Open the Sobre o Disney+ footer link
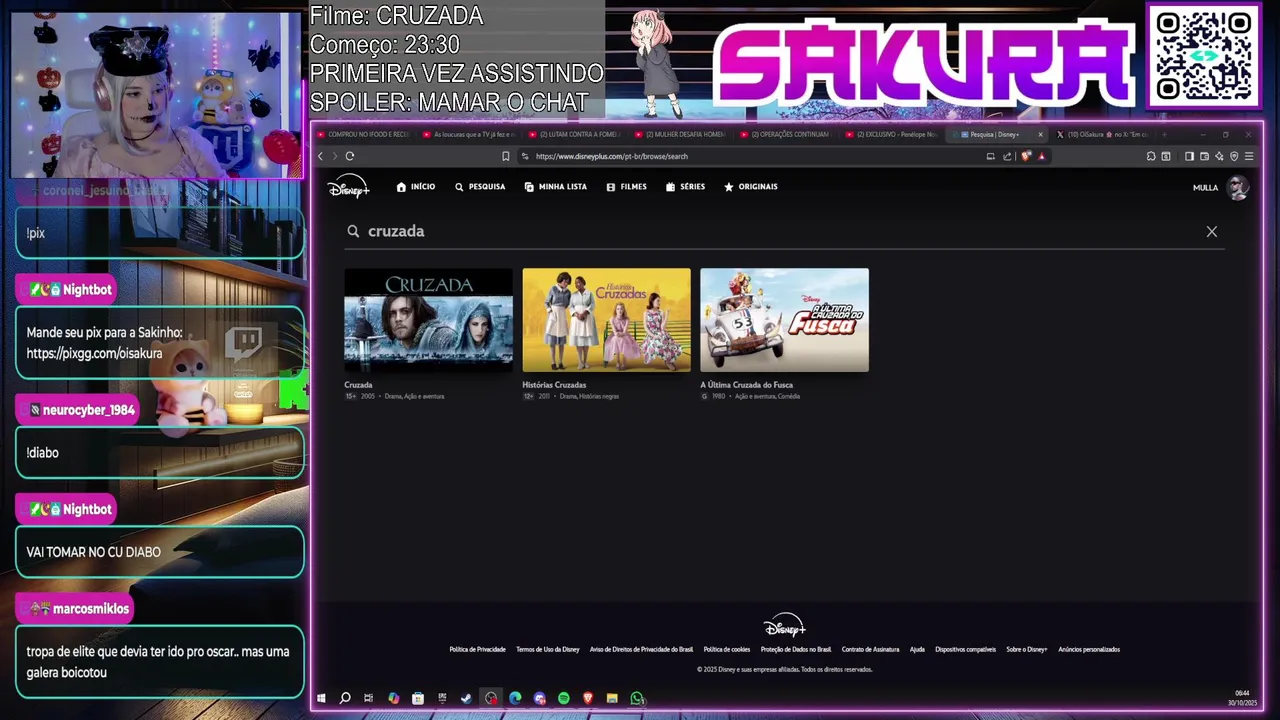This screenshot has width=1280, height=720. pos(1027,650)
